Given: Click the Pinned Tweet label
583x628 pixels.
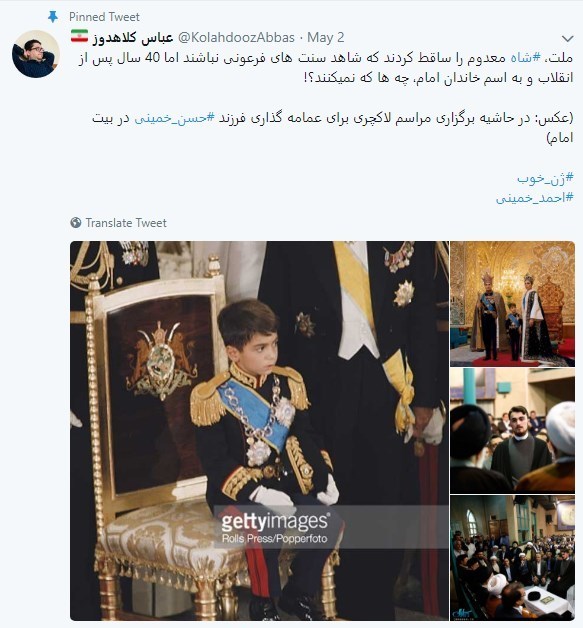Looking at the screenshot, I should pyautogui.click(x=104, y=17).
